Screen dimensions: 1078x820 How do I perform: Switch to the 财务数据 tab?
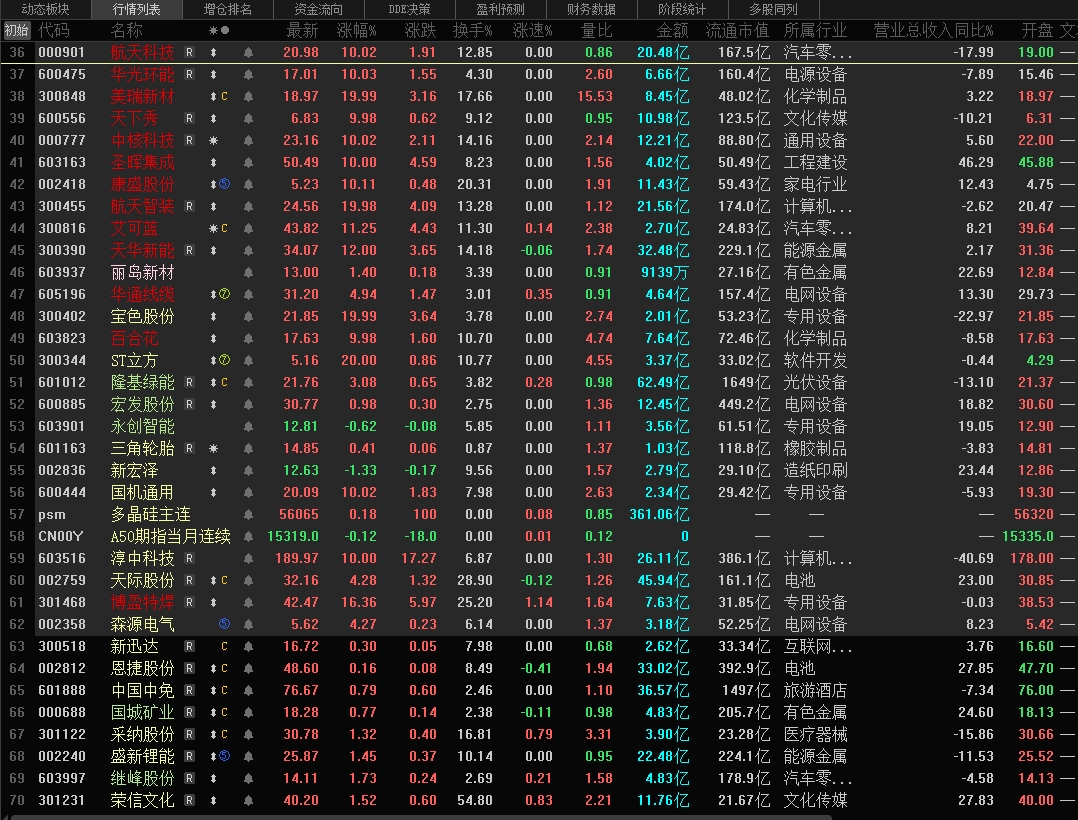[x=591, y=10]
